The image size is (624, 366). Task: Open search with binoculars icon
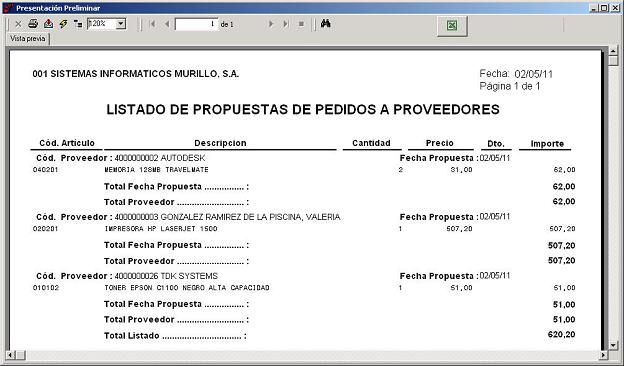[326, 24]
